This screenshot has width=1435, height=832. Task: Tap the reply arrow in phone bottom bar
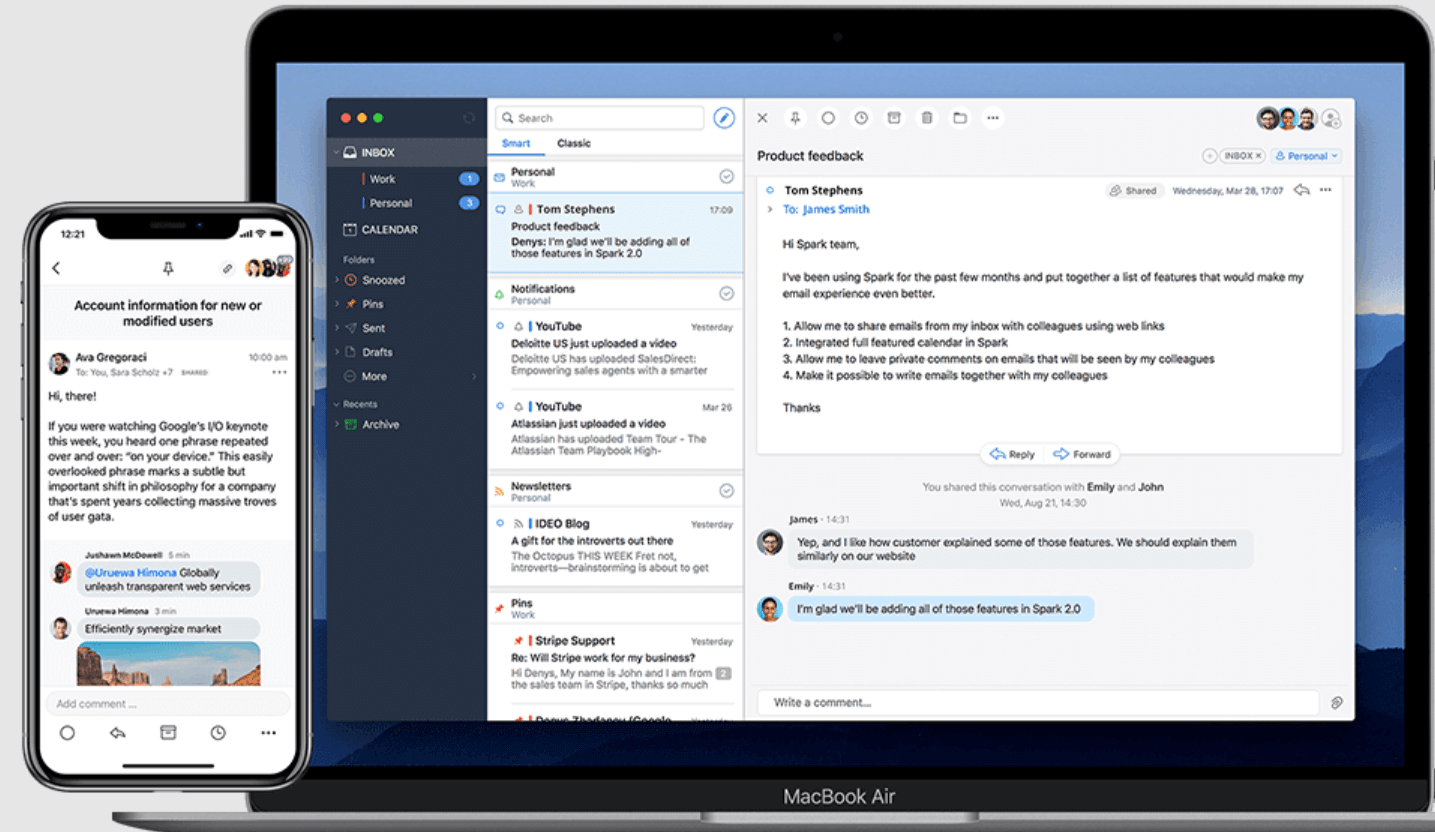[118, 733]
